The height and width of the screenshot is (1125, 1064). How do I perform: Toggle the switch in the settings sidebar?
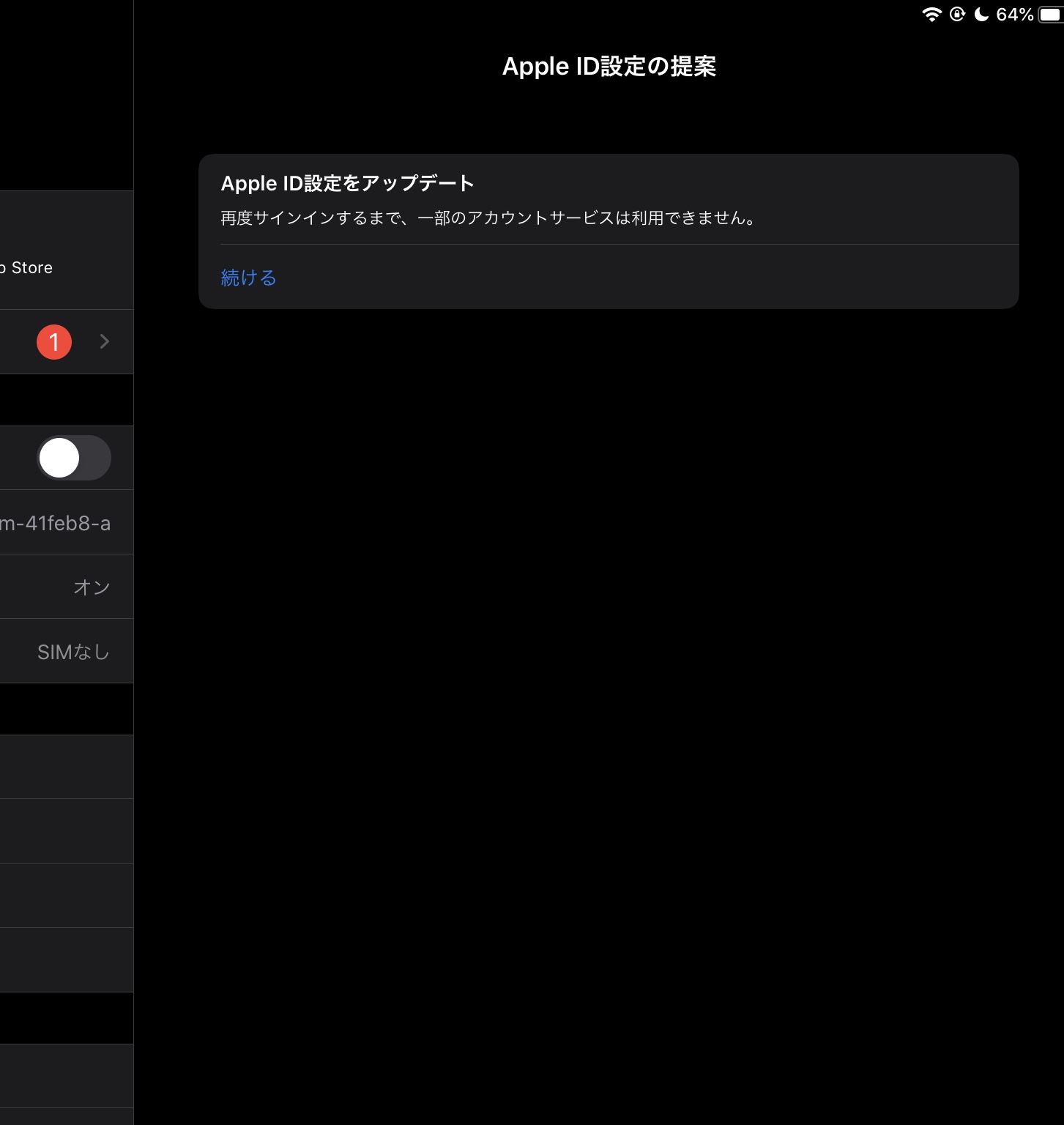74,458
